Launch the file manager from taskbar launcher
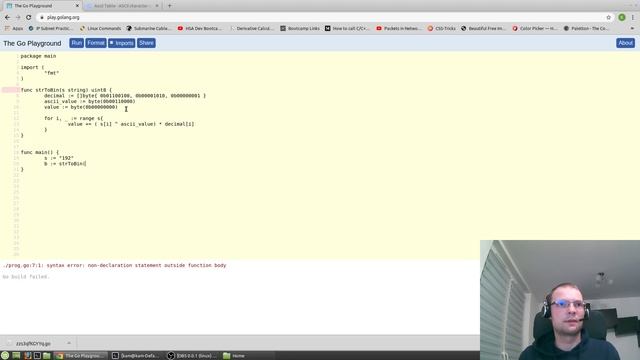This screenshot has height=360, width=640. [x=47, y=356]
